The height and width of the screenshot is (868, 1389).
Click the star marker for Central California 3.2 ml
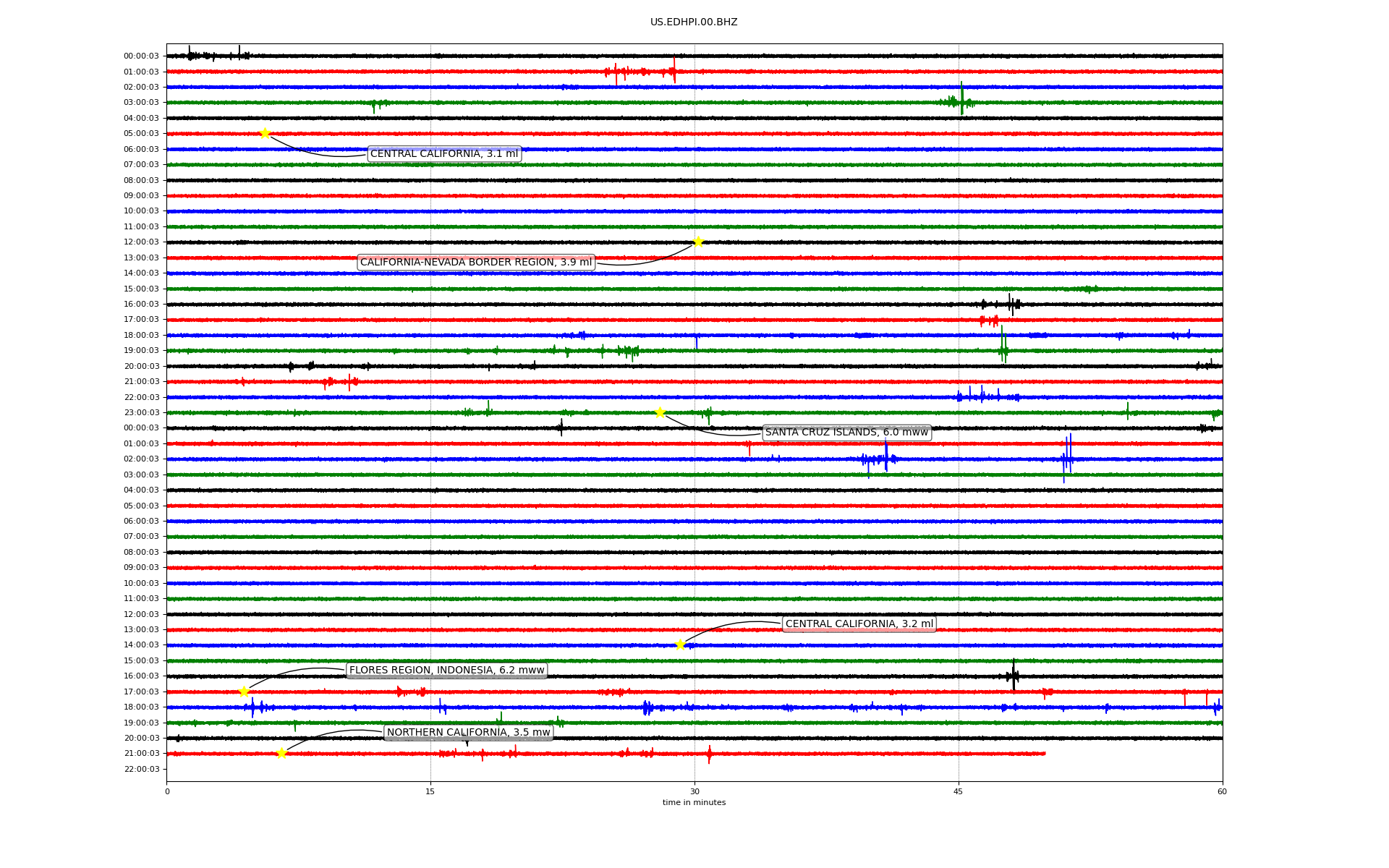(x=680, y=644)
